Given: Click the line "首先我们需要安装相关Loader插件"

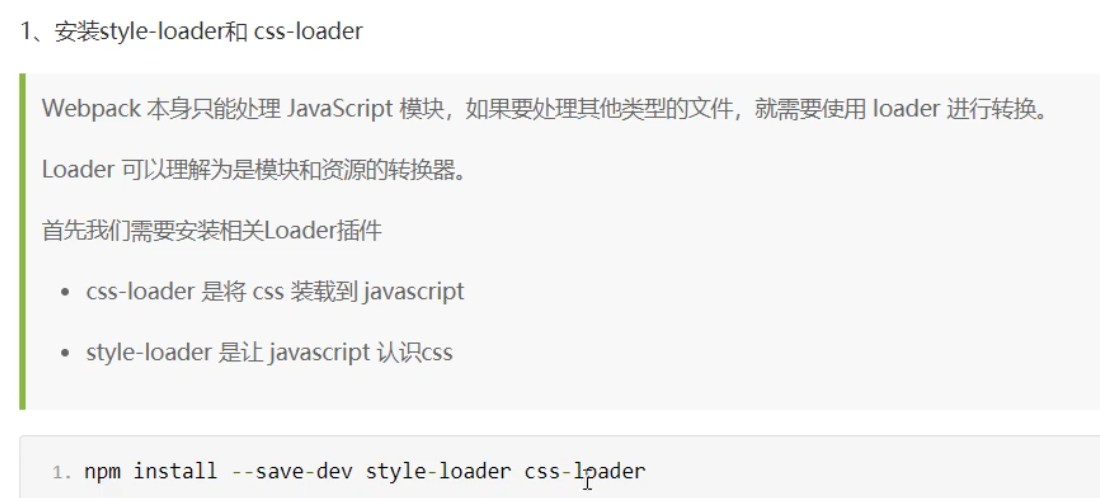Looking at the screenshot, I should [x=212, y=231].
